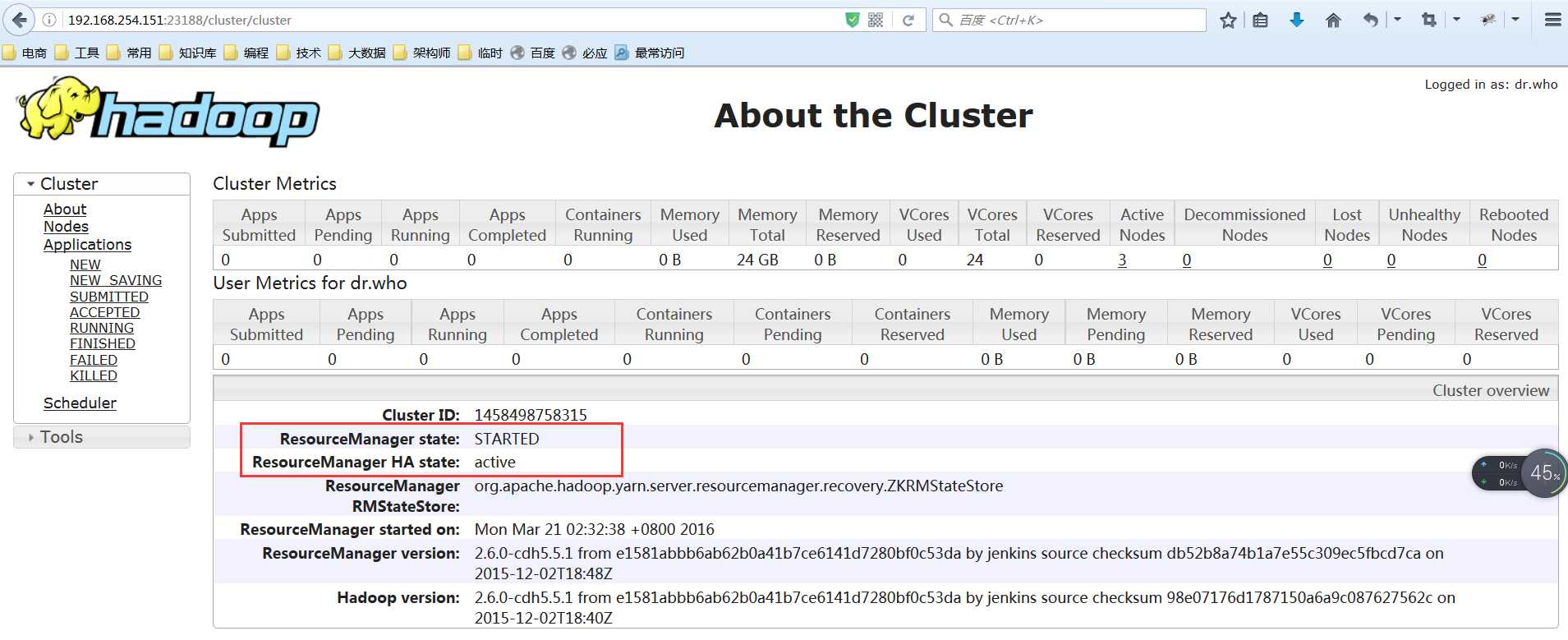1568x640 pixels.
Task: Show KILLED applications
Action: 94,375
